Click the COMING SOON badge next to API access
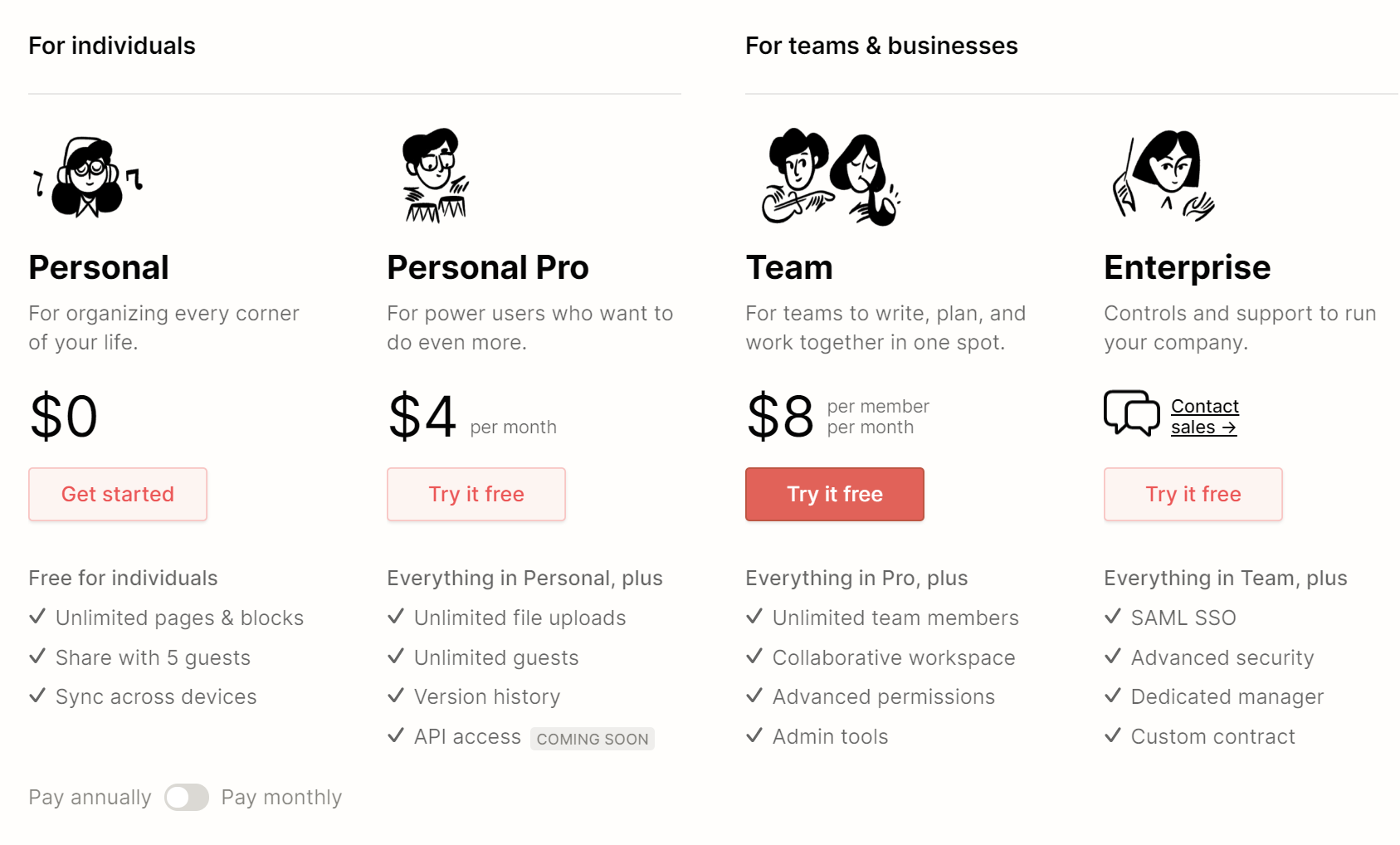 [x=593, y=739]
